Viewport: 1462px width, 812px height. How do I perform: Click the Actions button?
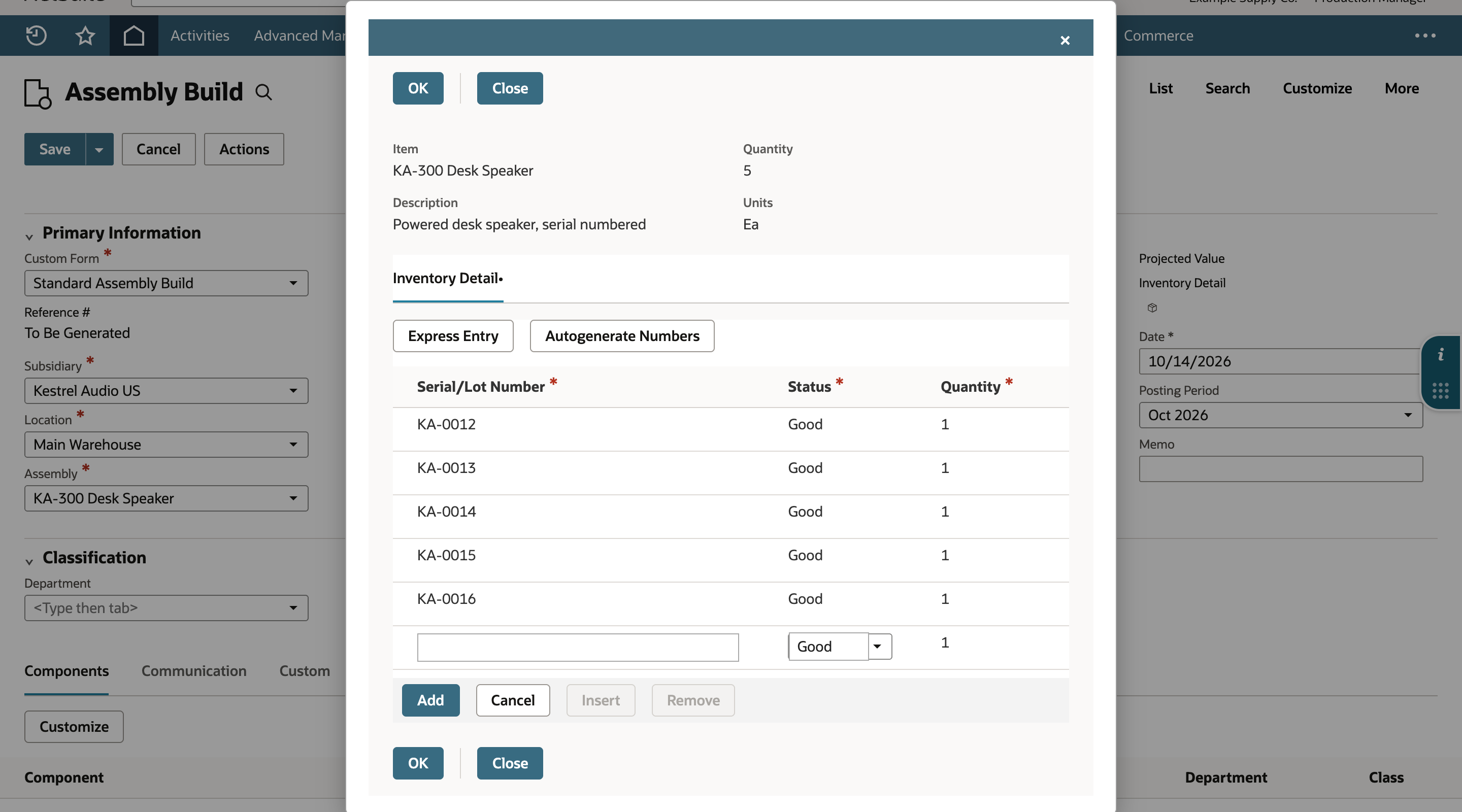[x=244, y=149]
